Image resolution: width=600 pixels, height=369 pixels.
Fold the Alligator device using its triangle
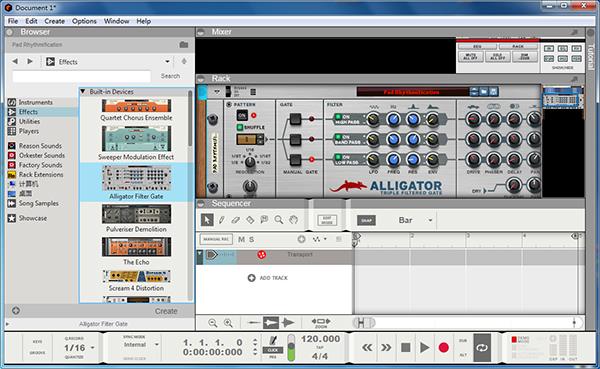pyautogui.click(x=217, y=92)
